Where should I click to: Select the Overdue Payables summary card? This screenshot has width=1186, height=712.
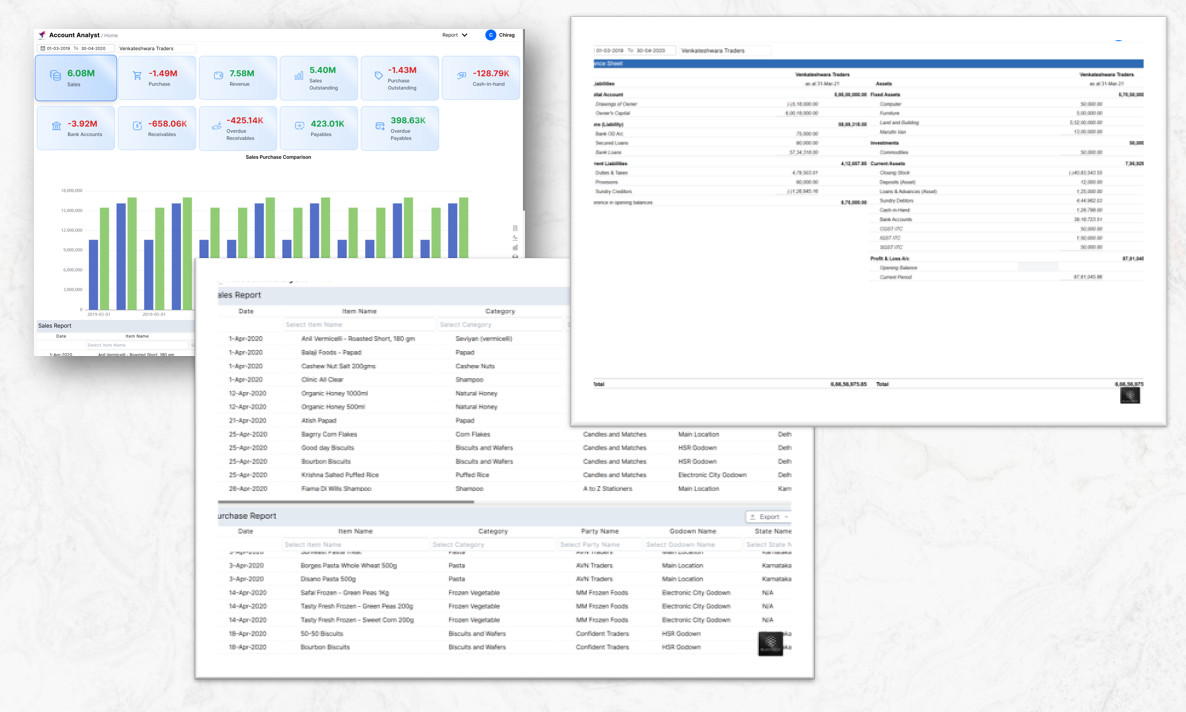(399, 128)
